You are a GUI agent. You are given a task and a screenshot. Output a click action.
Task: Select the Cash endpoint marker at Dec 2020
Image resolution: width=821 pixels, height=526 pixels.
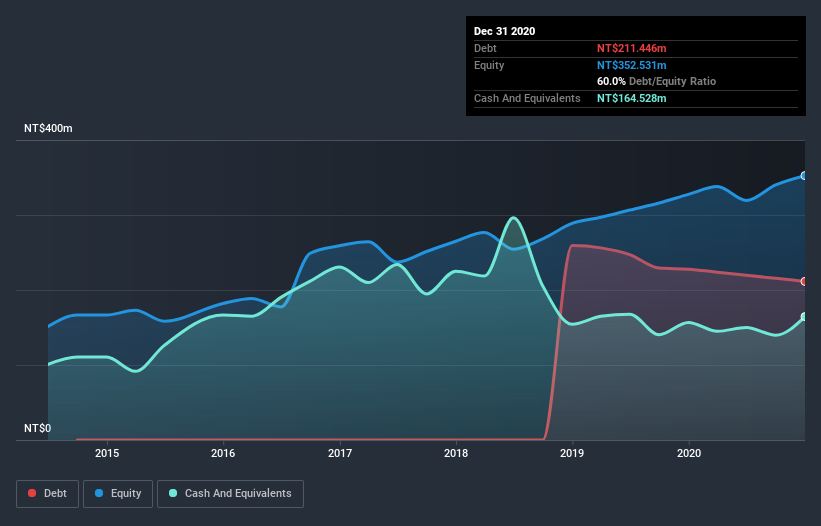804,317
